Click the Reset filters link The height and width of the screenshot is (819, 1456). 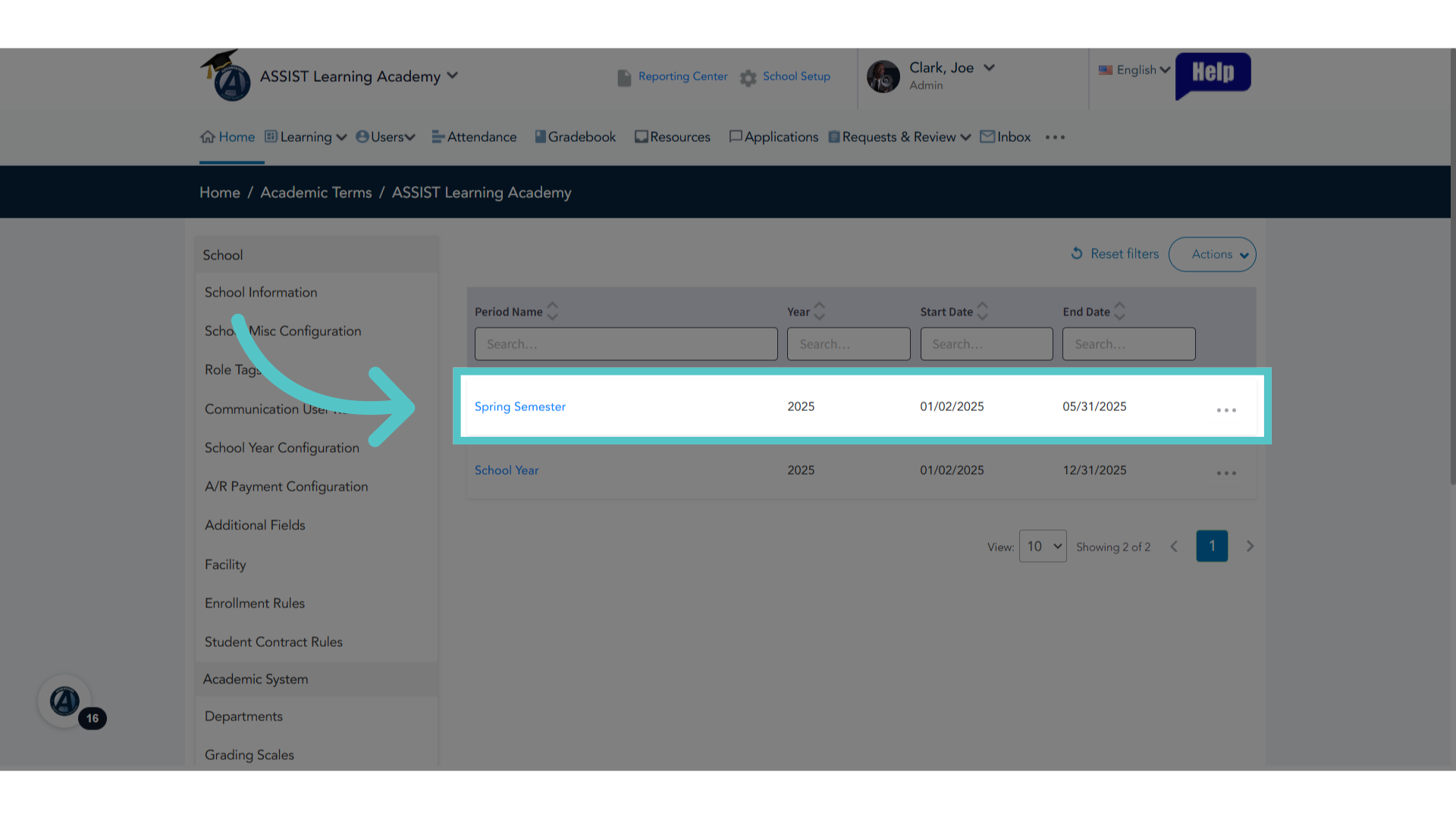pyautogui.click(x=1115, y=254)
